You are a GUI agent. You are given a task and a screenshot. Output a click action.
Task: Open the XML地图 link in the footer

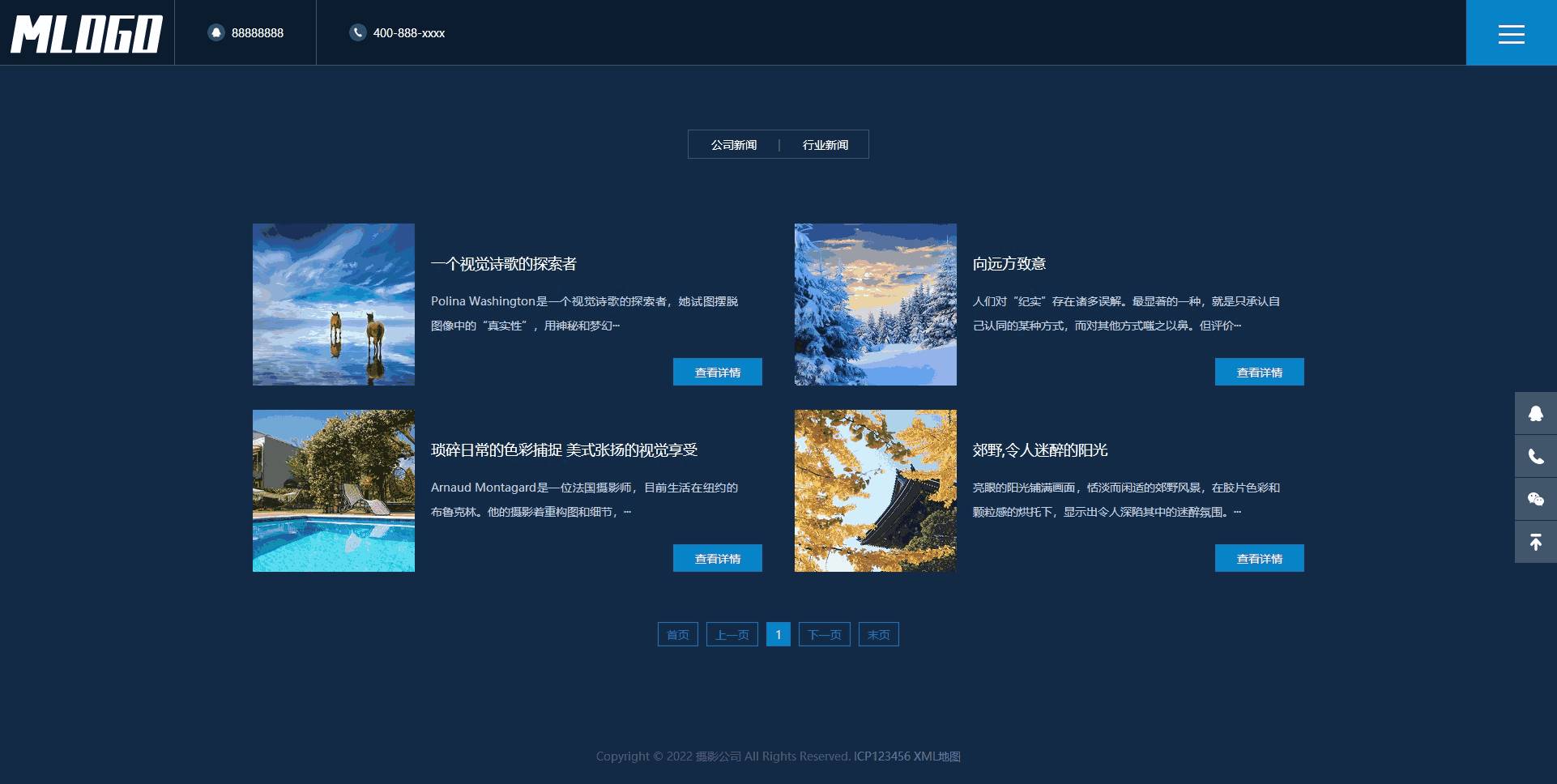point(936,756)
